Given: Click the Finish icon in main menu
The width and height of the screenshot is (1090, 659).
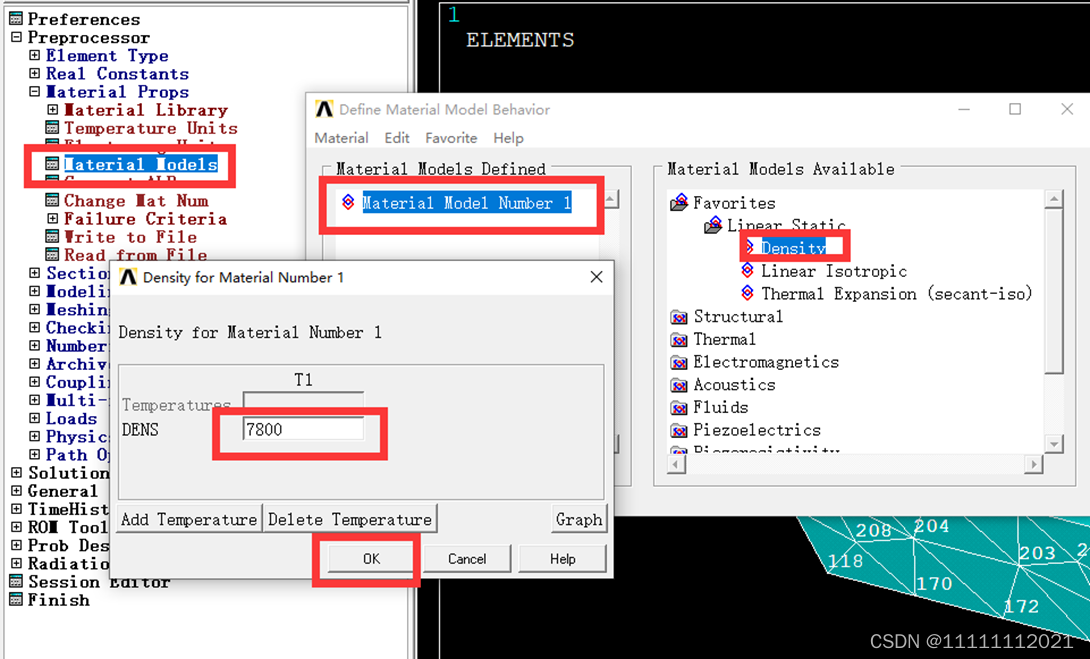Looking at the screenshot, I should coord(15,599).
